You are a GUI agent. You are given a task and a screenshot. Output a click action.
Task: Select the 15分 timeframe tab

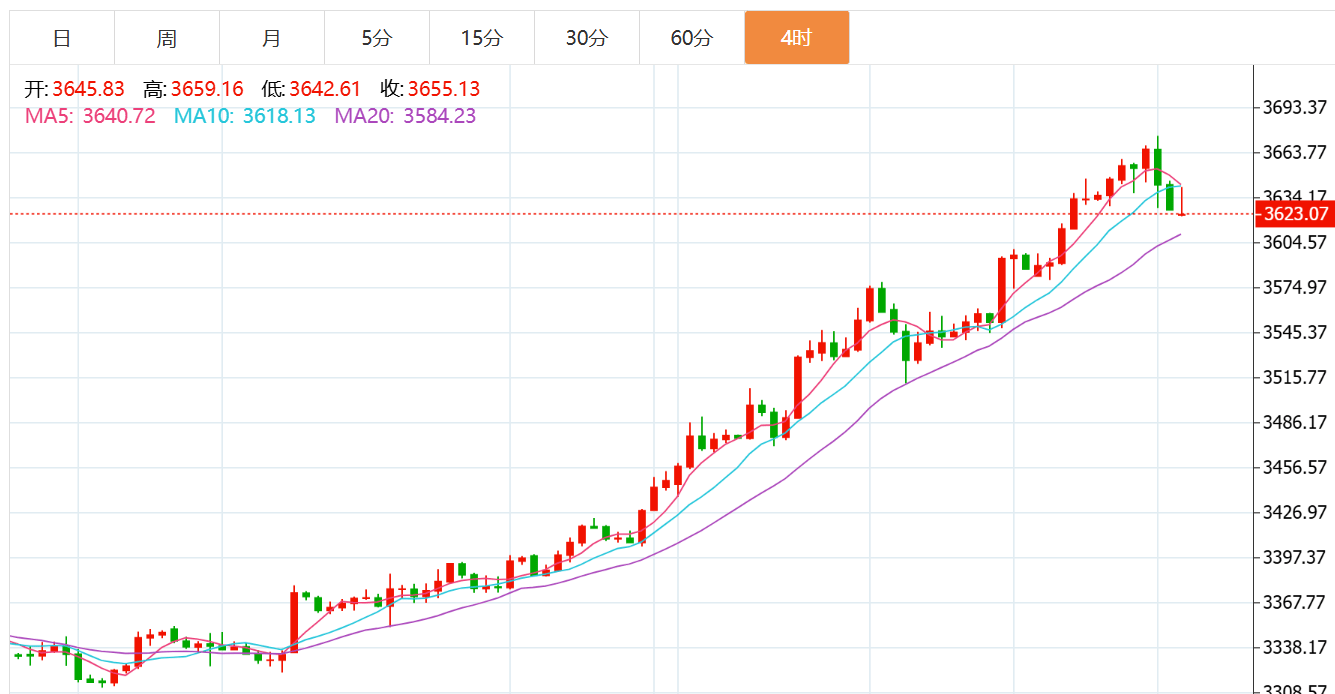pos(482,38)
